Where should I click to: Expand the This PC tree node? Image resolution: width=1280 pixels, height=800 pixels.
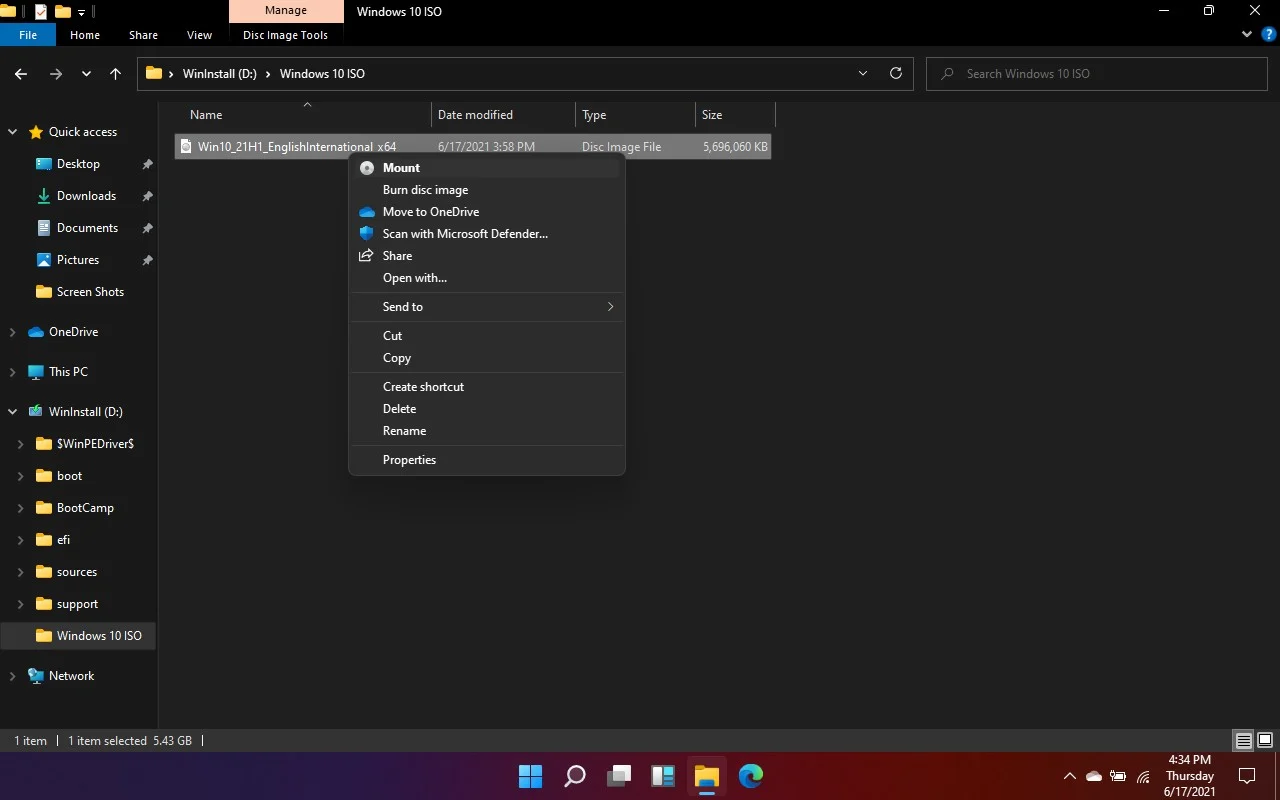(13, 372)
